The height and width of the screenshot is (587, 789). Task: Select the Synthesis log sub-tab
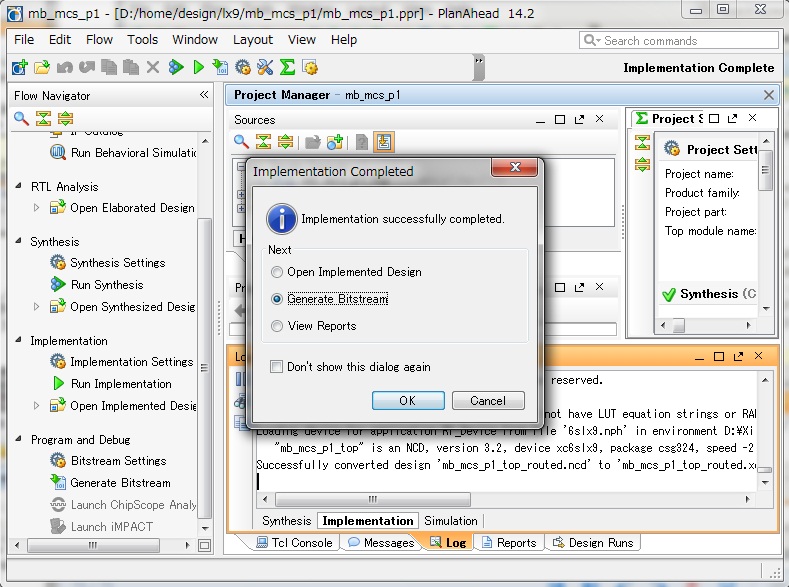tap(287, 521)
